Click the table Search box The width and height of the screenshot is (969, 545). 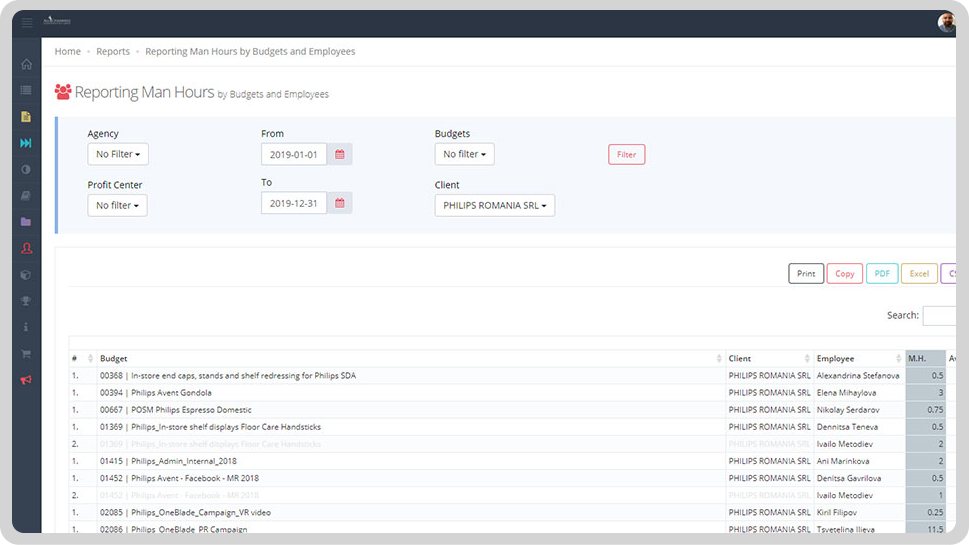[x=939, y=315]
